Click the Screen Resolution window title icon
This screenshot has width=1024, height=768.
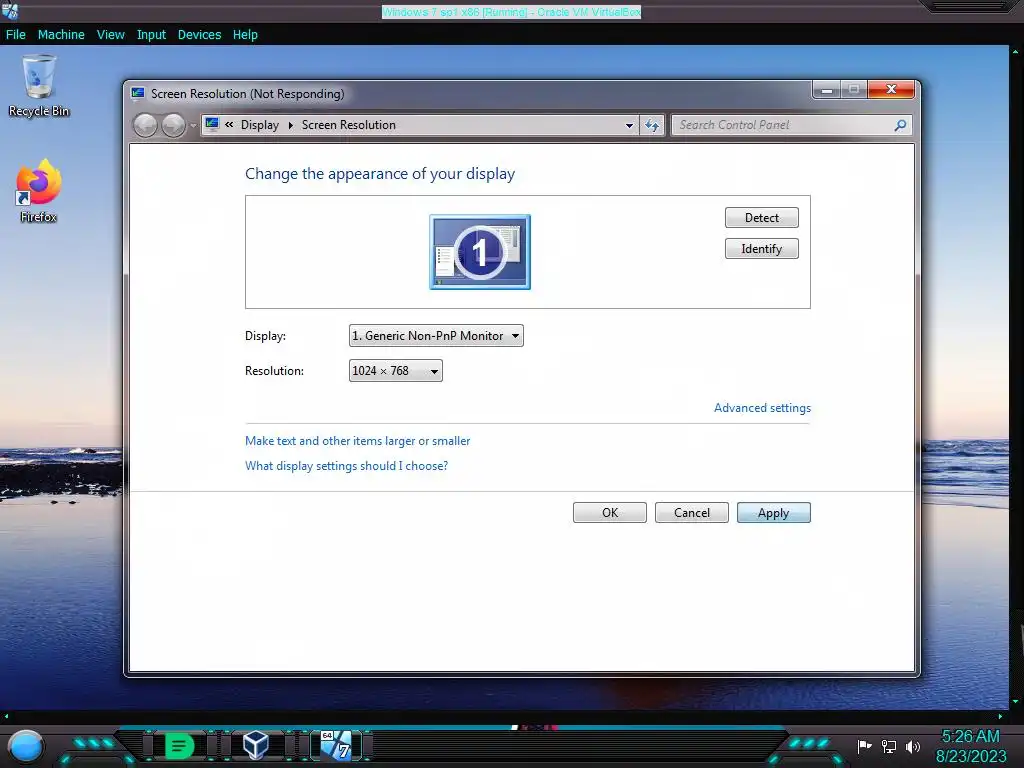(x=138, y=93)
